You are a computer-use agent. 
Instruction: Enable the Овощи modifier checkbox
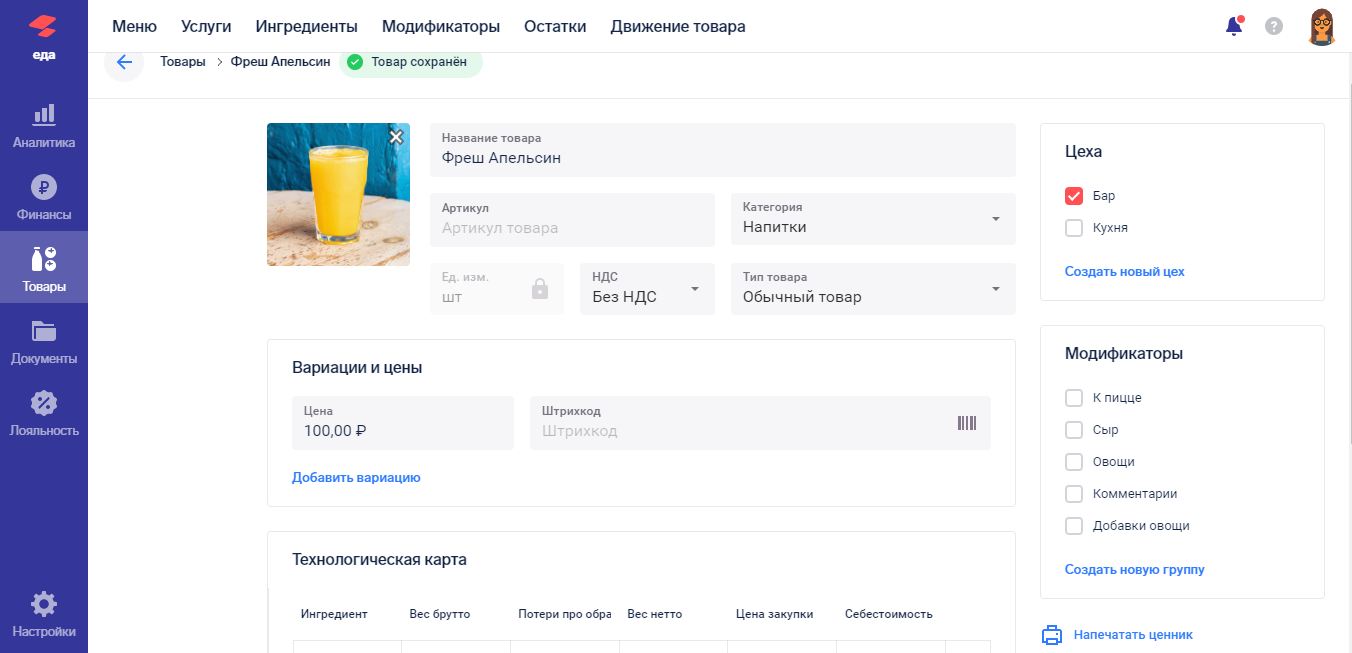(x=1074, y=462)
